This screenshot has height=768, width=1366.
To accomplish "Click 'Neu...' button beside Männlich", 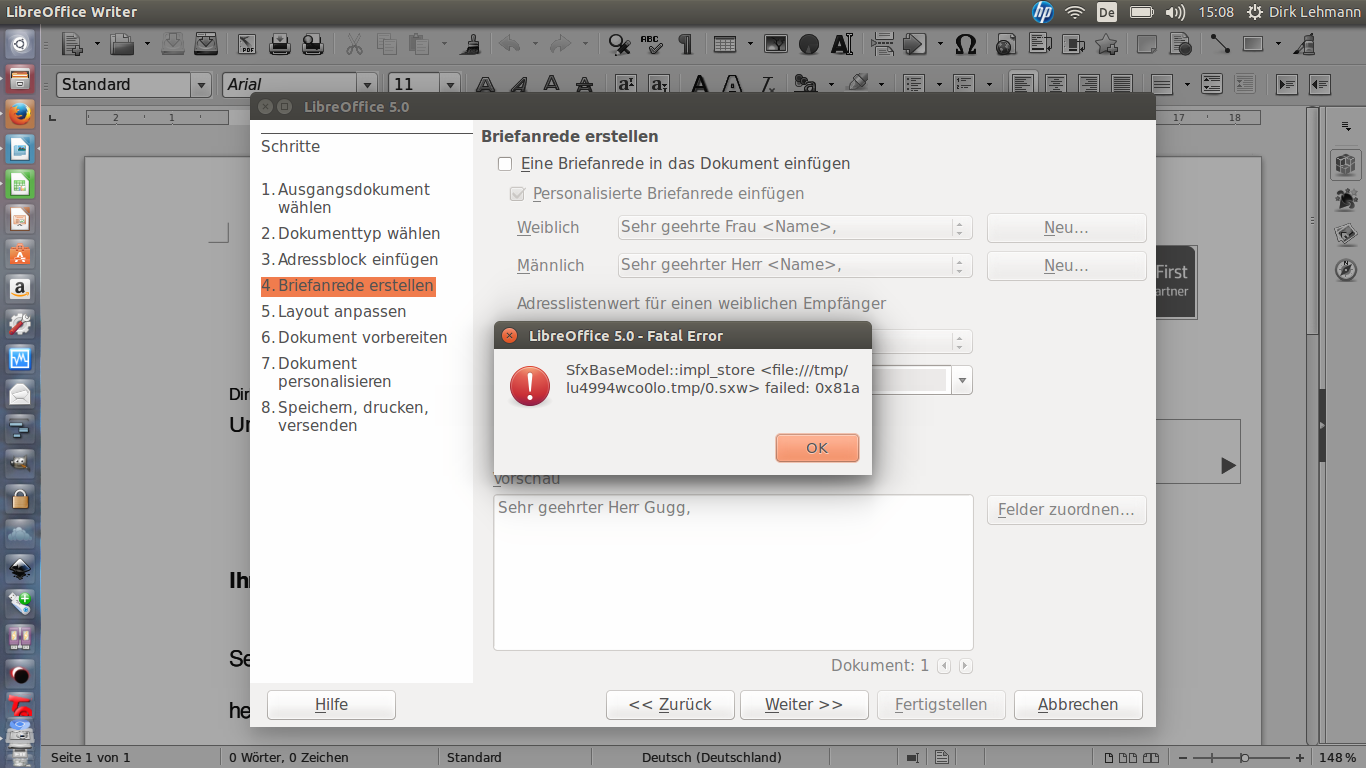I will (x=1066, y=265).
